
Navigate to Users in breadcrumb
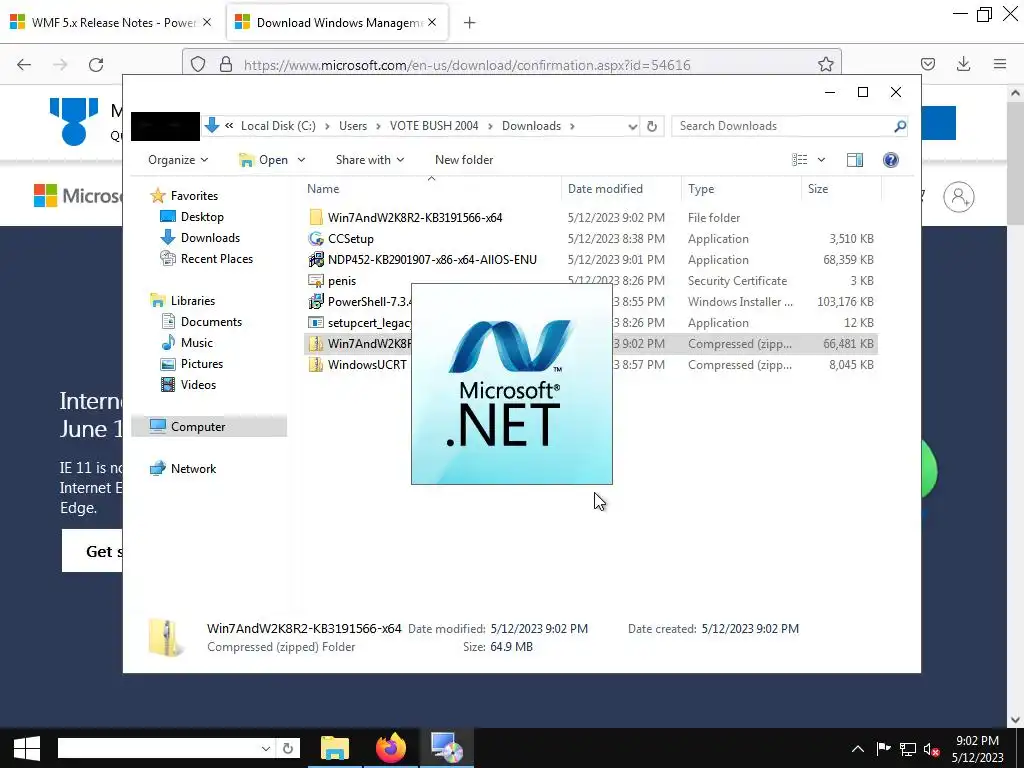coord(353,126)
